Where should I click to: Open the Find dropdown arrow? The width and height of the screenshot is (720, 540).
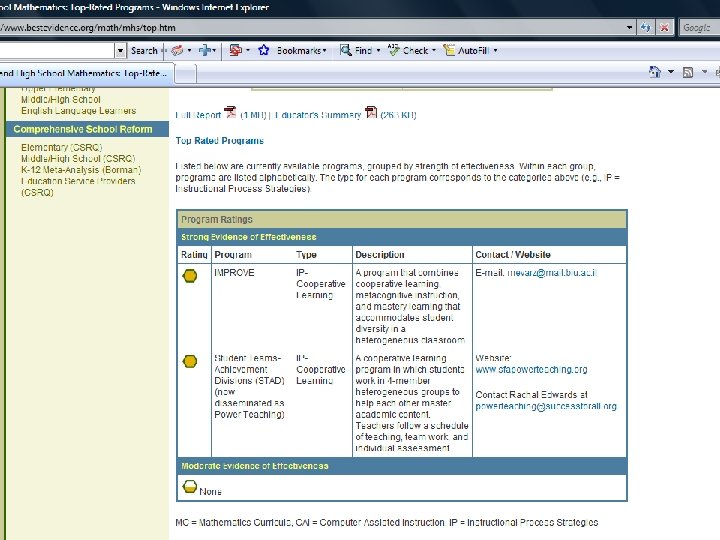click(x=378, y=51)
